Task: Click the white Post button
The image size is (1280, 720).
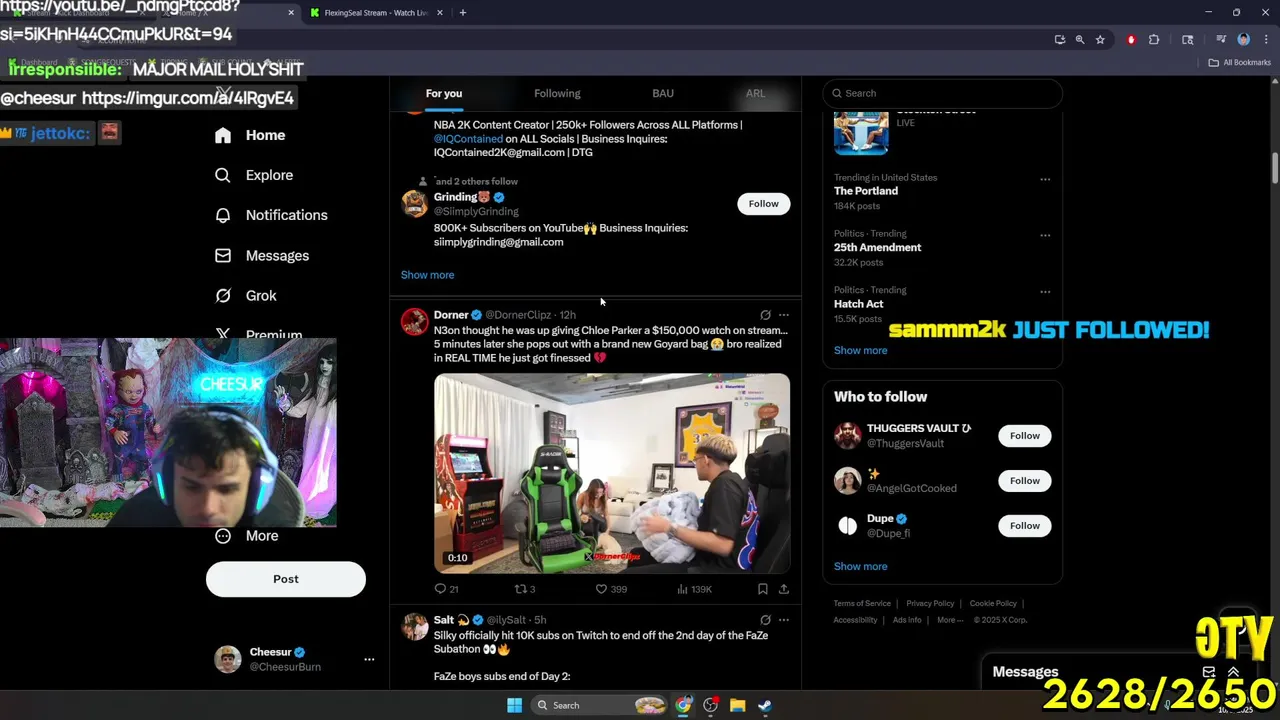Action: (x=286, y=579)
